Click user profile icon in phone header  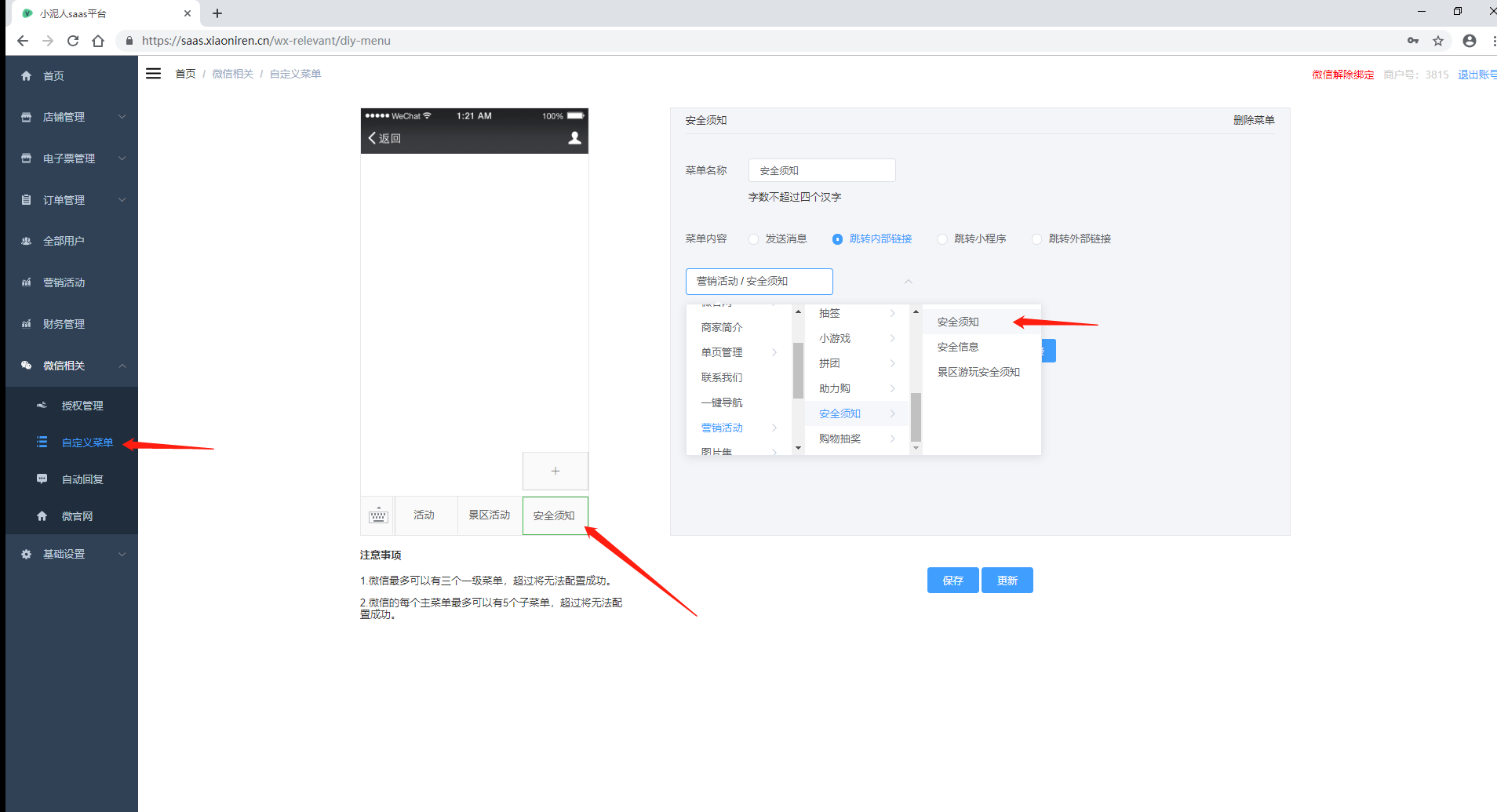pos(574,138)
